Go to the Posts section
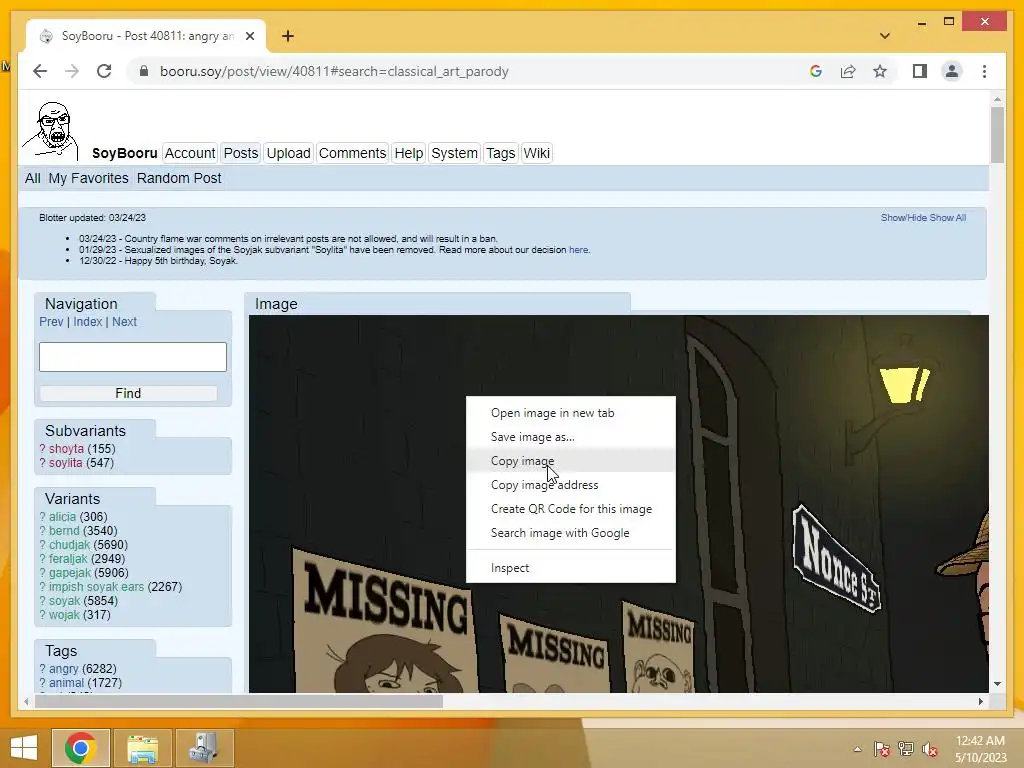Screen dimensions: 1024x768 [241, 153]
